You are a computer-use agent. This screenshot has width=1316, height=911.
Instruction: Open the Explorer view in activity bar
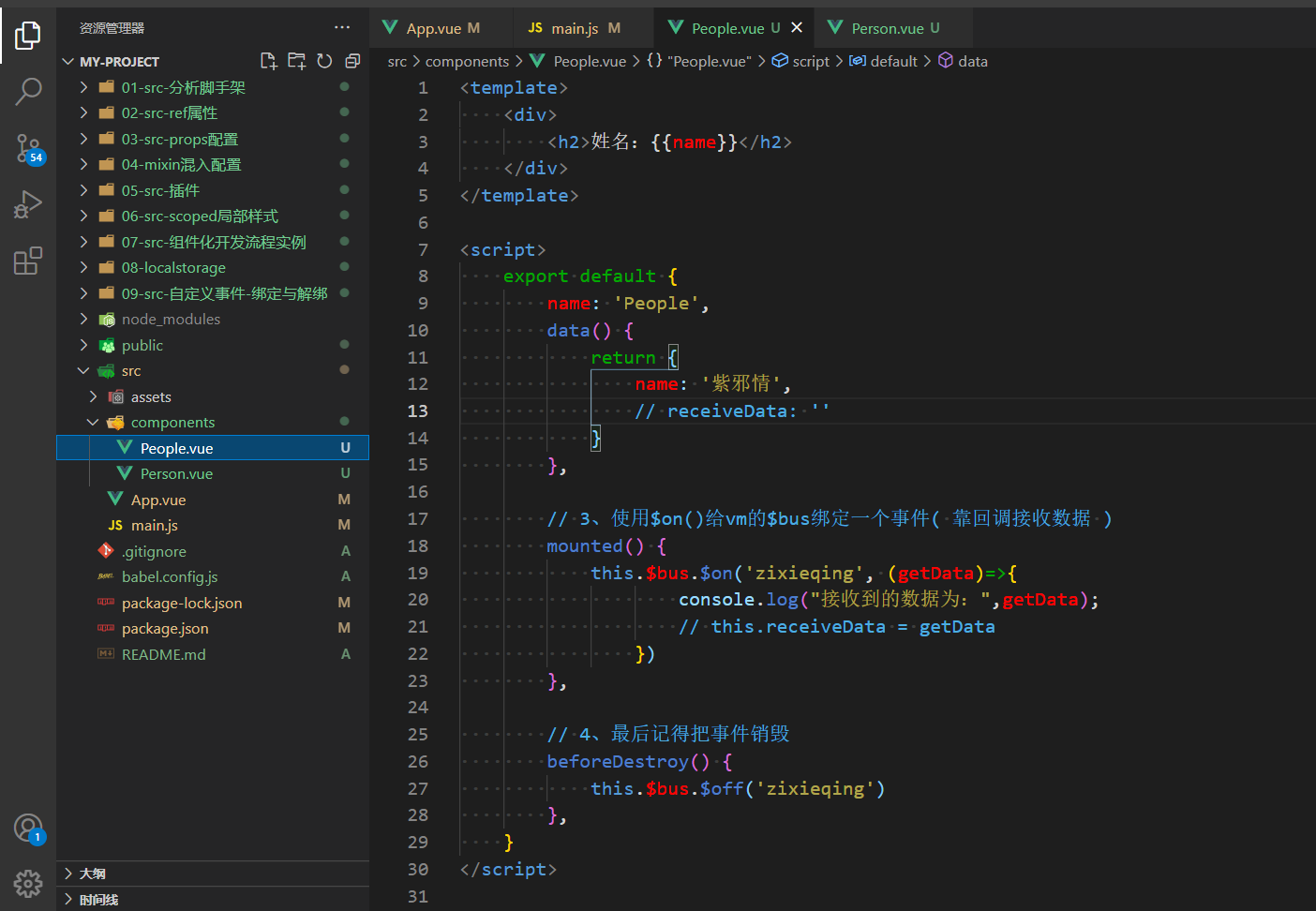pos(28,36)
